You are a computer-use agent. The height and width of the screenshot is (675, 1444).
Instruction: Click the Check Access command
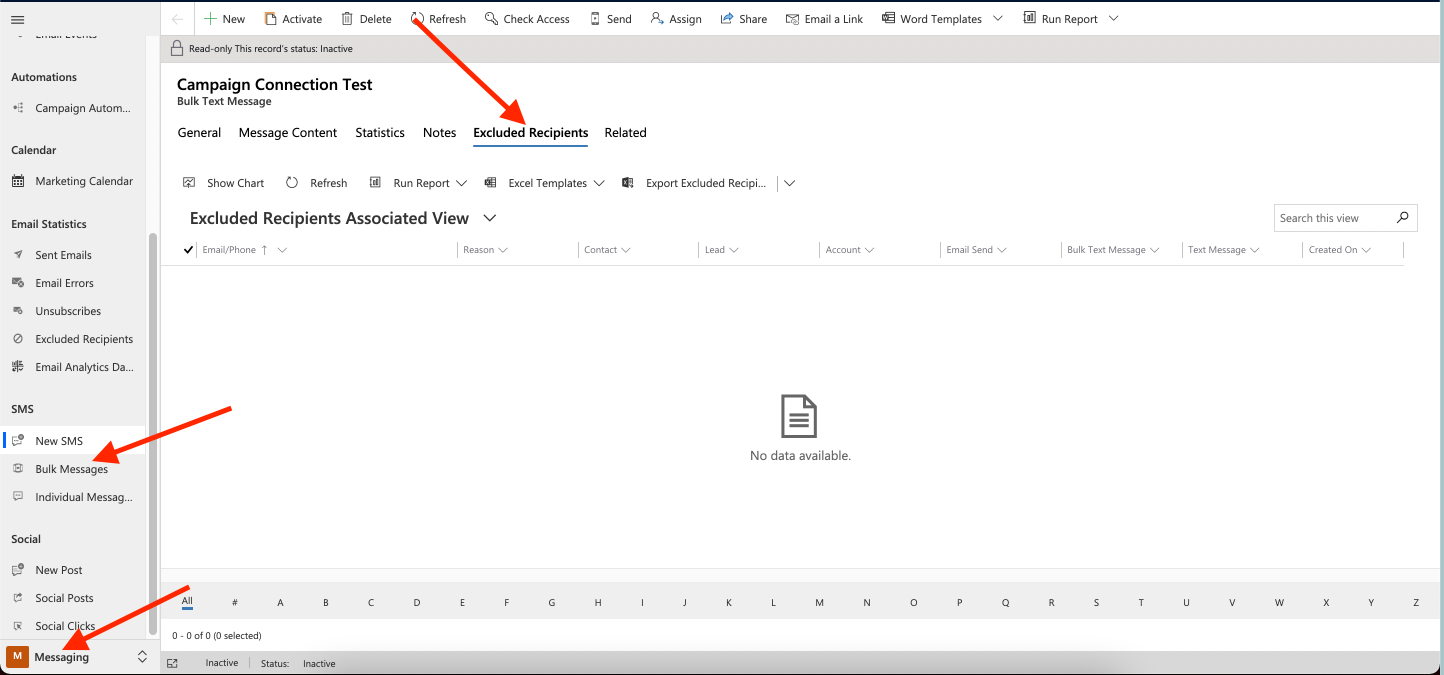pyautogui.click(x=527, y=19)
